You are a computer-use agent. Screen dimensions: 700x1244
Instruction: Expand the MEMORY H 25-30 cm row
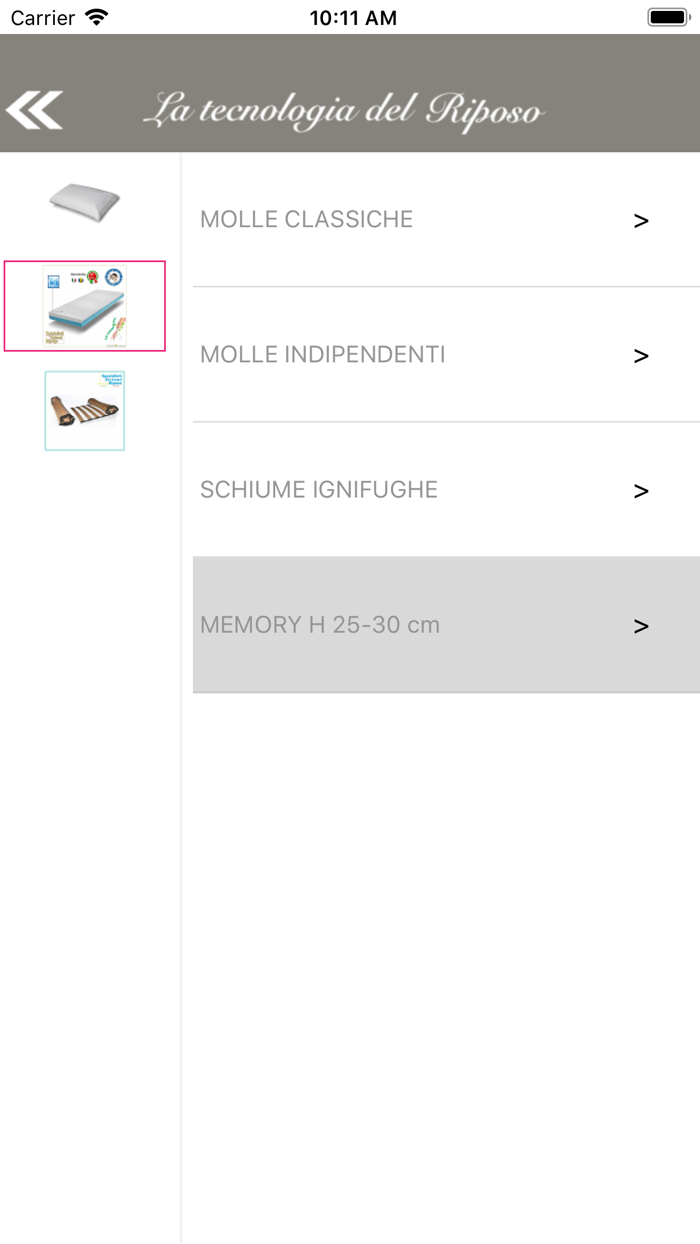(641, 625)
